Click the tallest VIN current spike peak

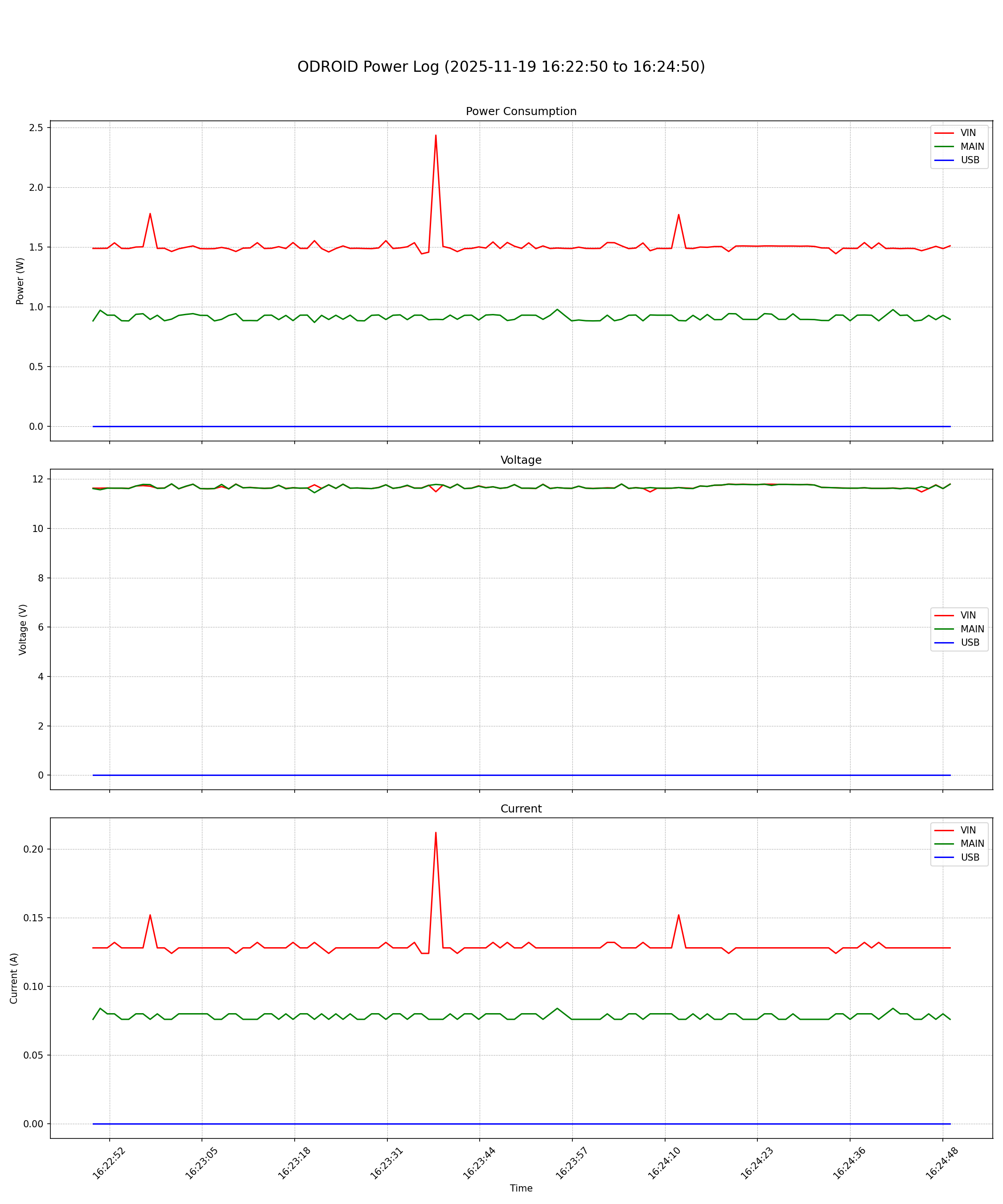click(x=436, y=833)
